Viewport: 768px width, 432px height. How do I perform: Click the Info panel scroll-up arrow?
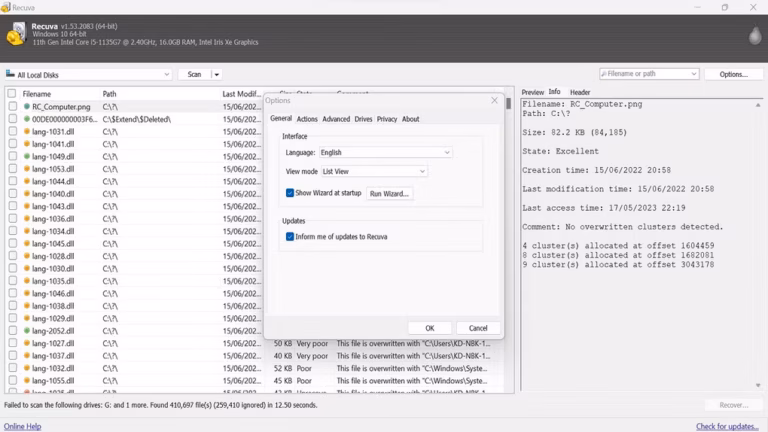(758, 105)
